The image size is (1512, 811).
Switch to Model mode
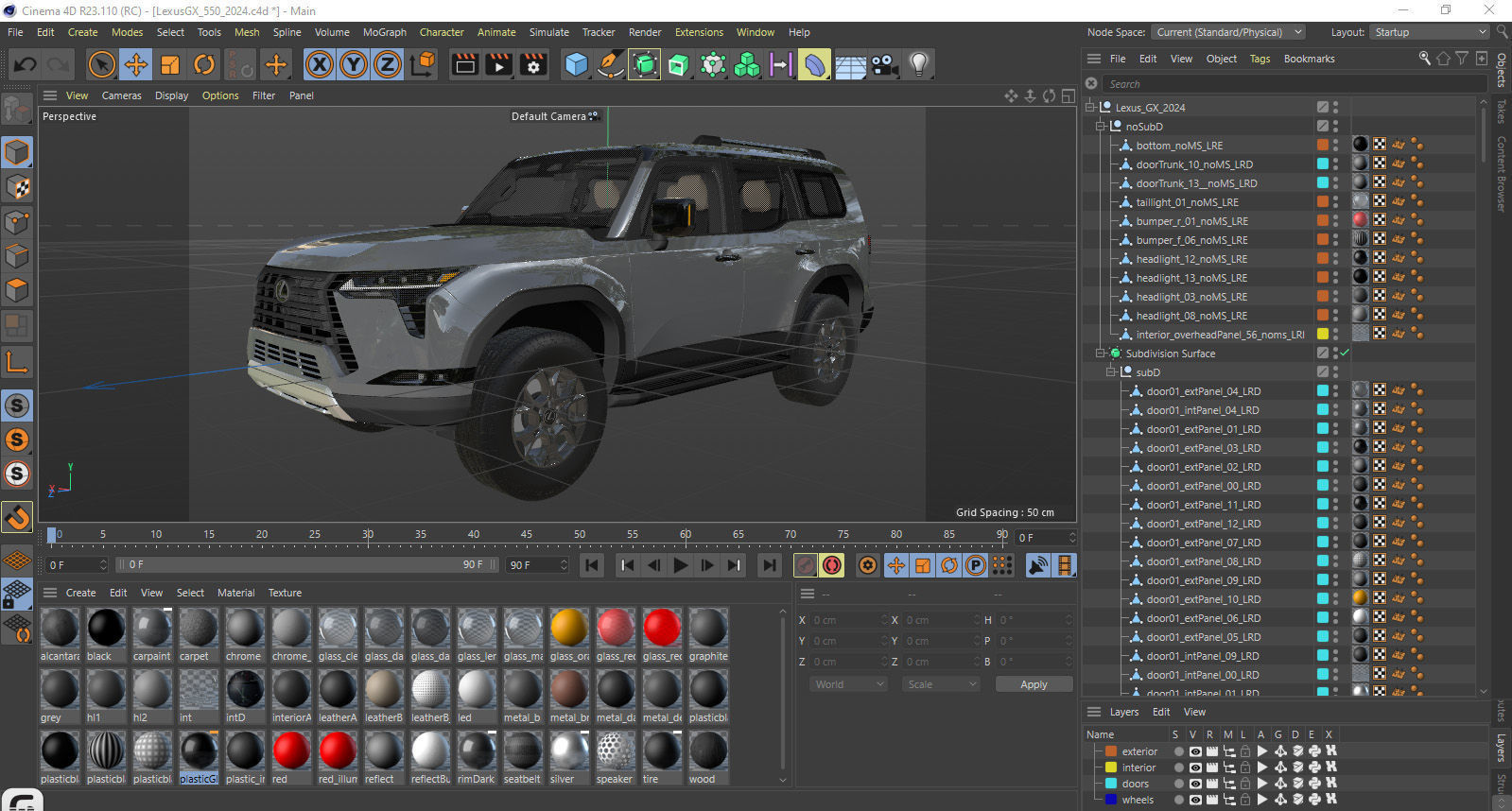(17, 152)
